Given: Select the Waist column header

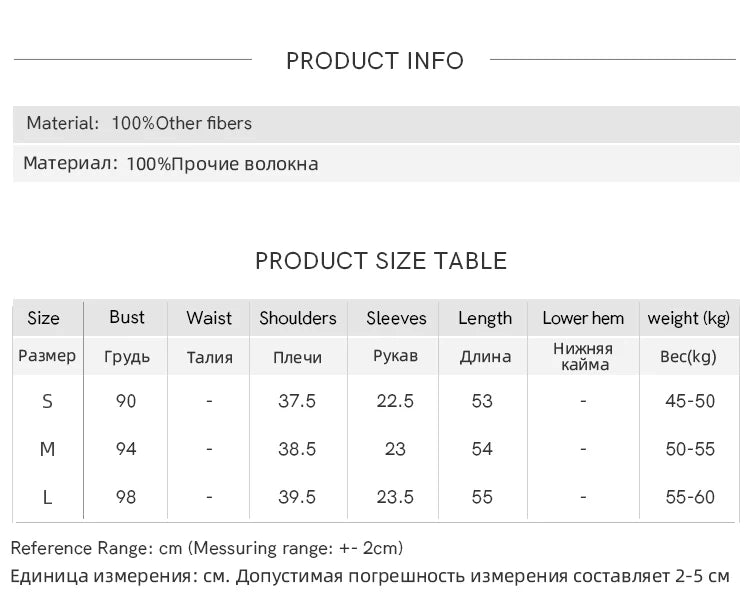Looking at the screenshot, I should point(209,318).
